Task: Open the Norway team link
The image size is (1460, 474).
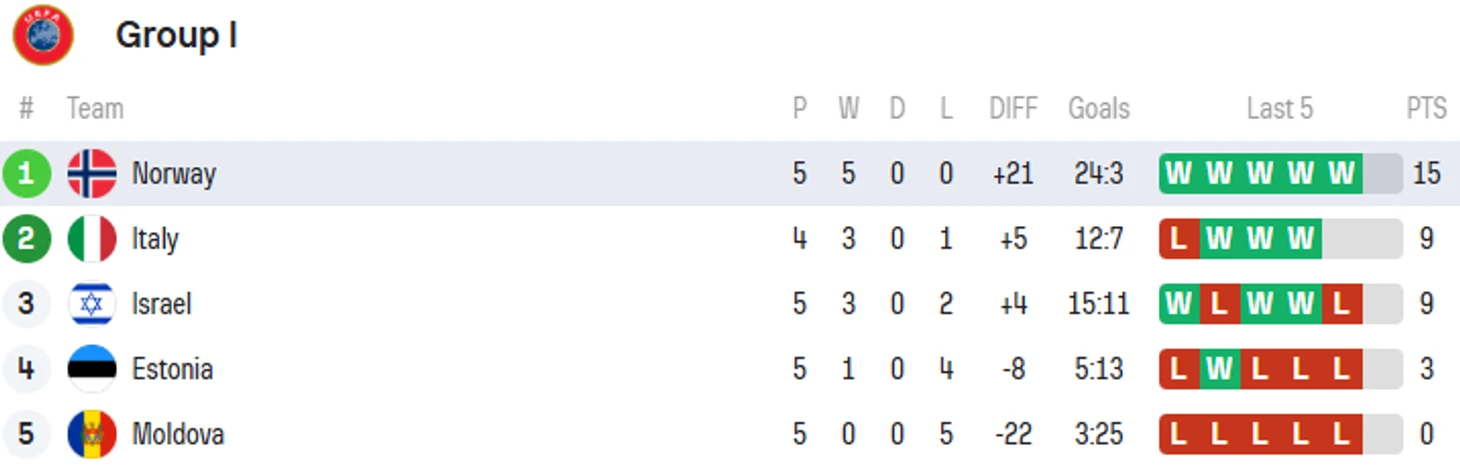Action: (174, 174)
